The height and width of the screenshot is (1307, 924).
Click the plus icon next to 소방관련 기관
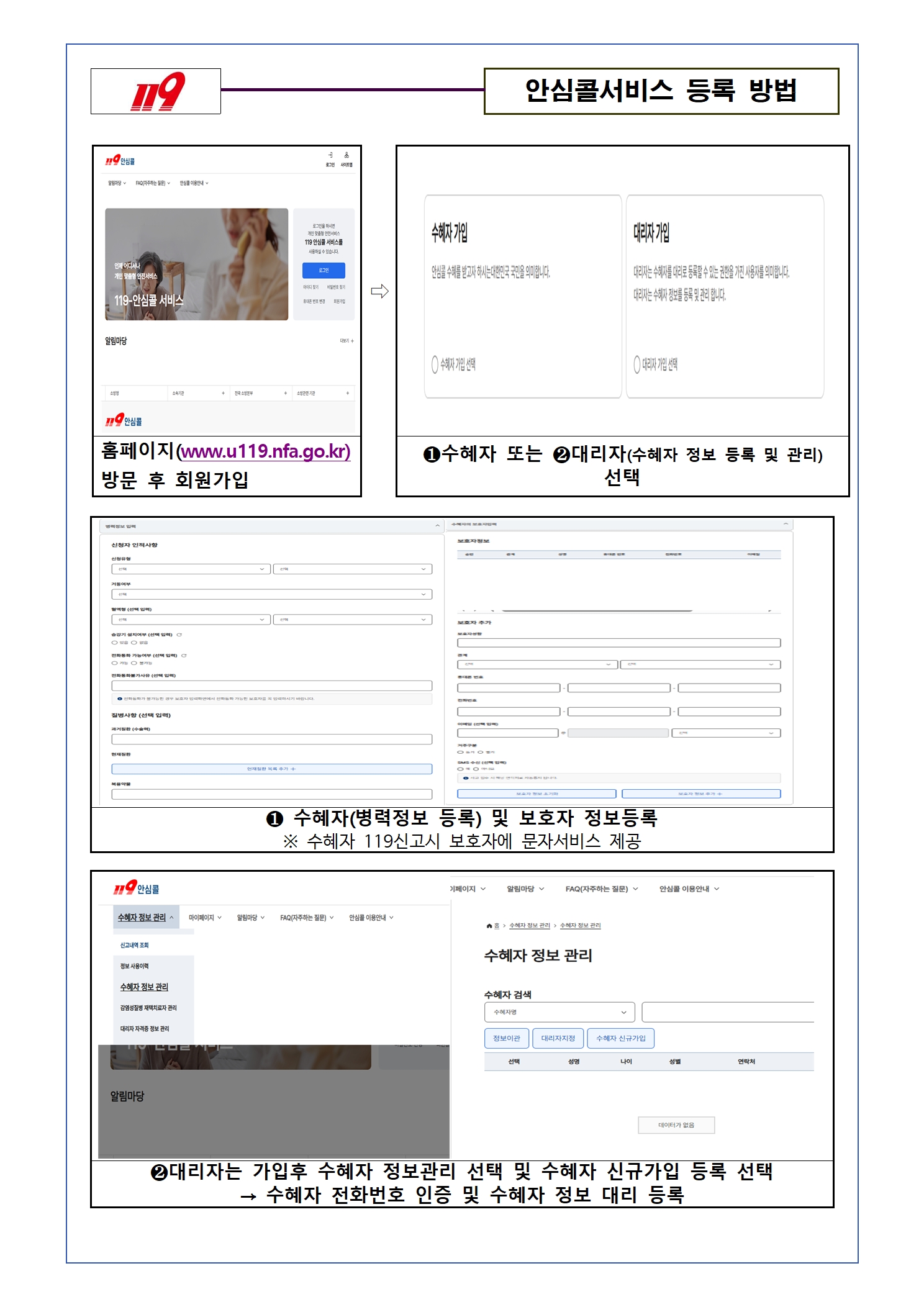coord(348,393)
